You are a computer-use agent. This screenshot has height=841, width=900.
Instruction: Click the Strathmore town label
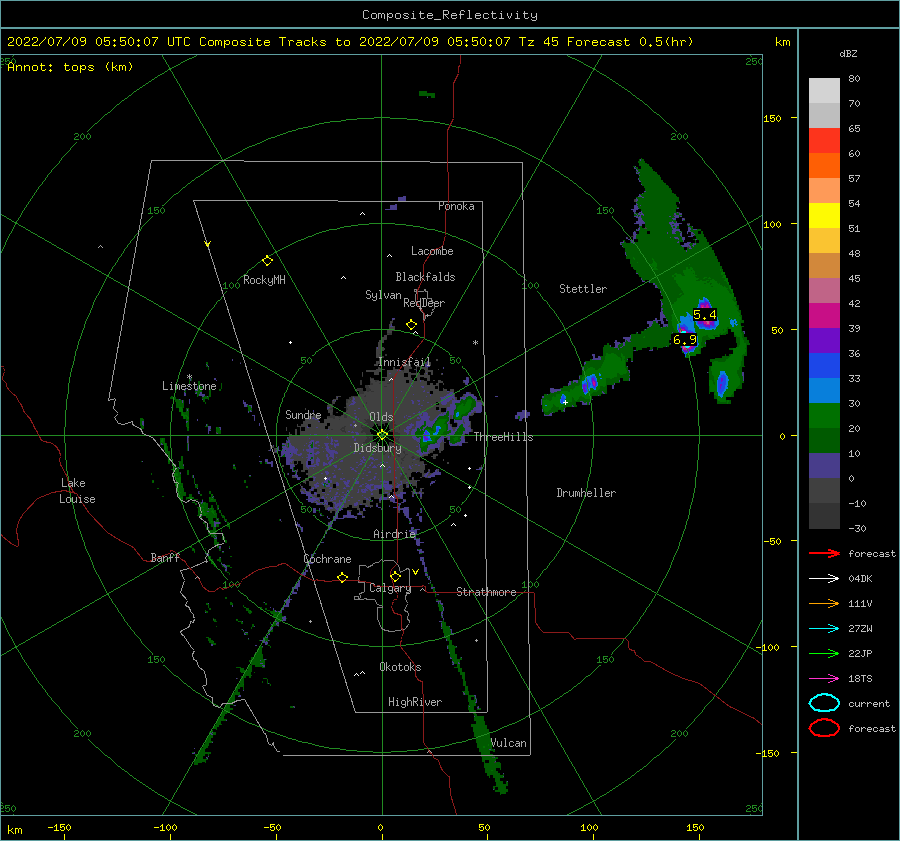tap(486, 592)
